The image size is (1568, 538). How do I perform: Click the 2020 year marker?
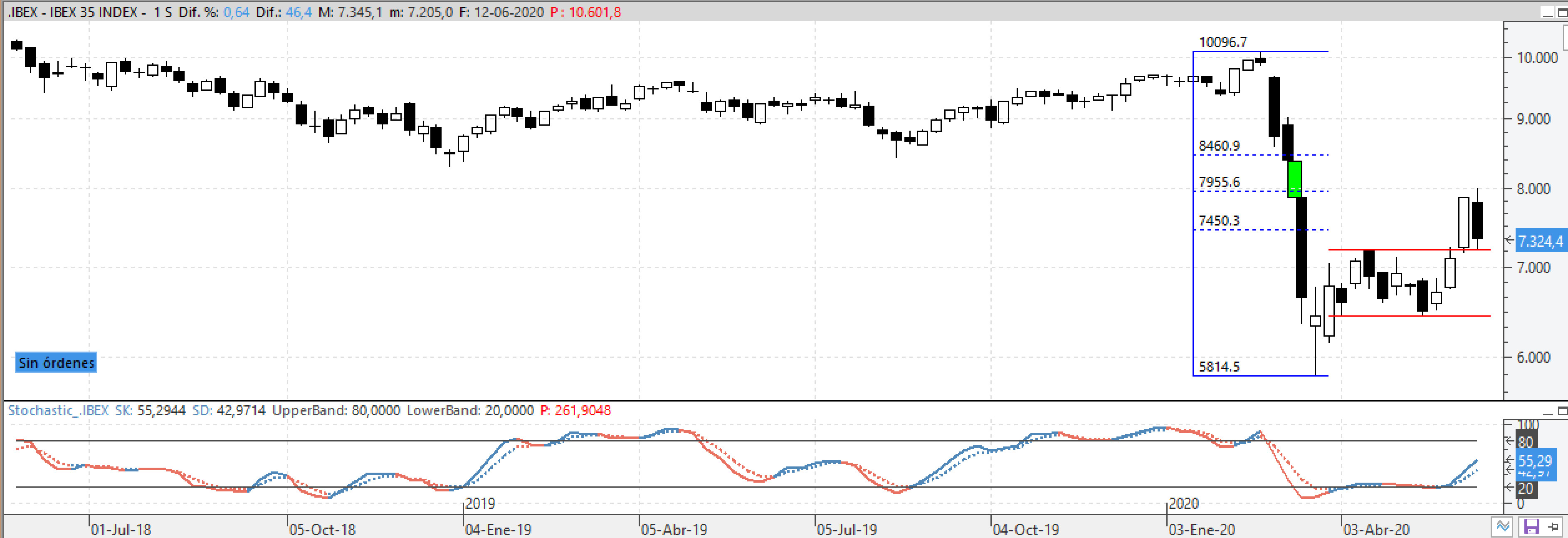(x=1184, y=504)
